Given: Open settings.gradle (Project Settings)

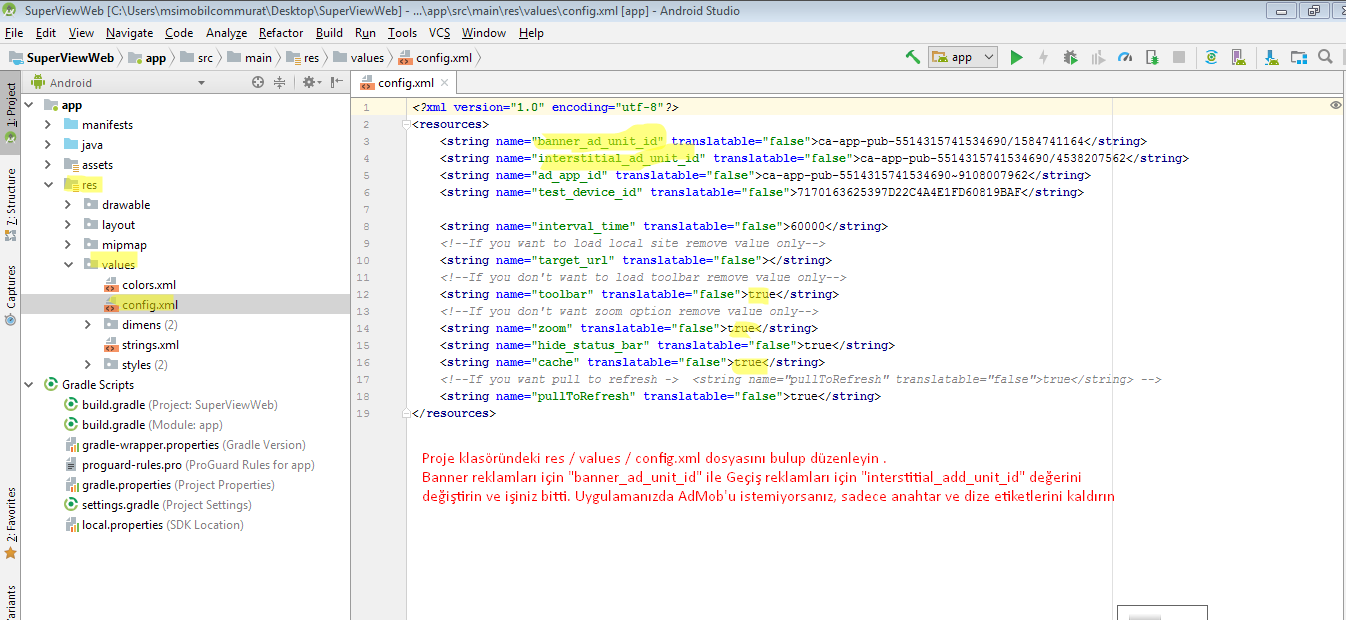Looking at the screenshot, I should point(158,505).
